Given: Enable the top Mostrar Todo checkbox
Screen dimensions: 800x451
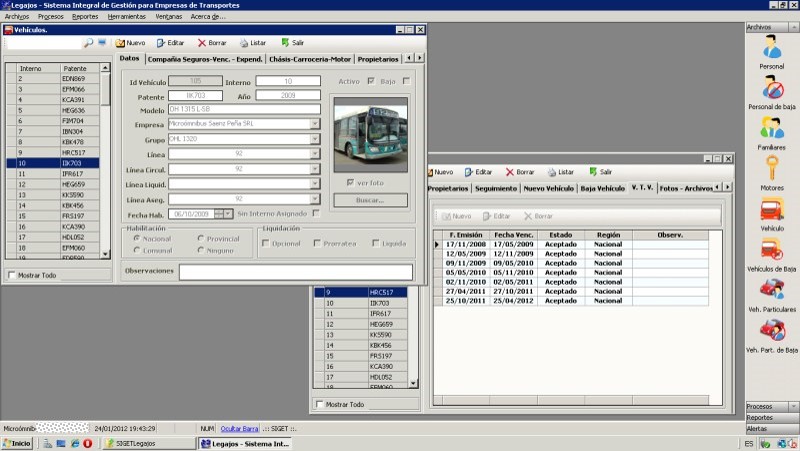Looking at the screenshot, I should (12, 275).
